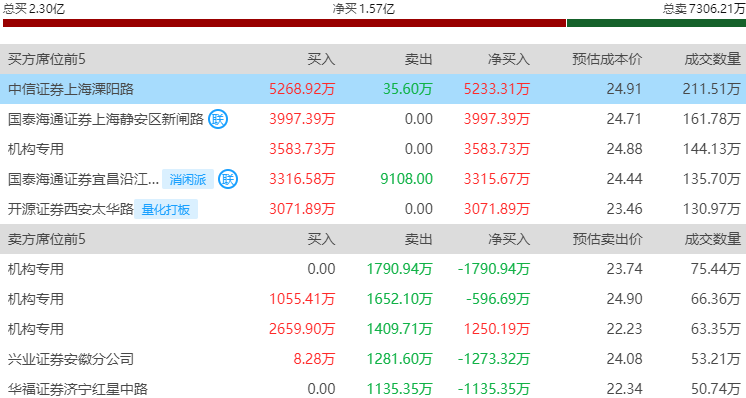Viewport: 746px width, 398px height.
Task: Sort buyers by 买入 column header
Action: tap(321, 59)
